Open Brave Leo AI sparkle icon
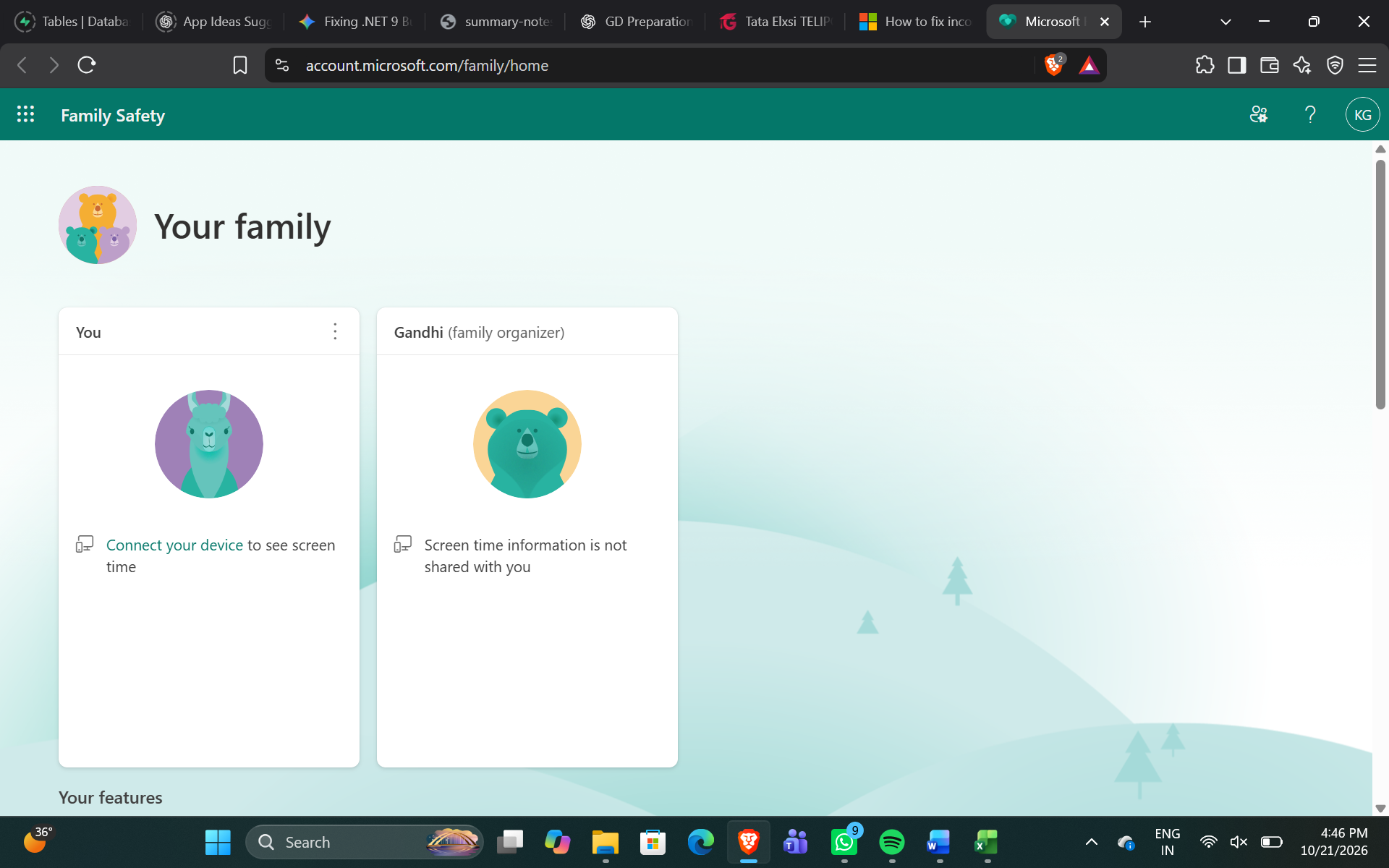 1302,65
